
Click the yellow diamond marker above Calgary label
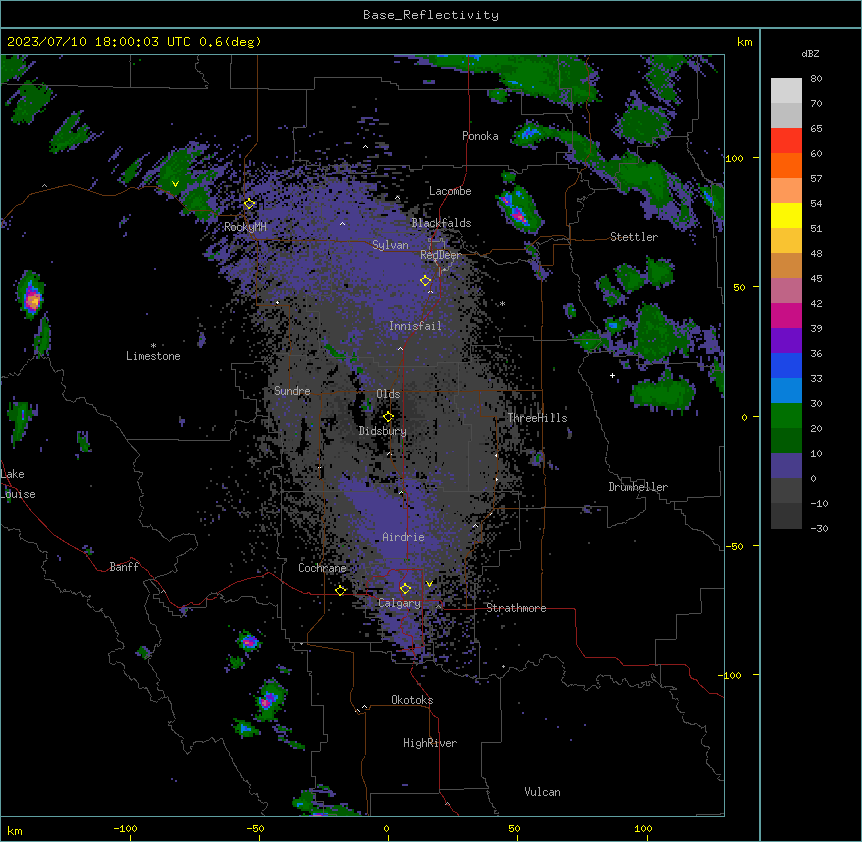405,589
